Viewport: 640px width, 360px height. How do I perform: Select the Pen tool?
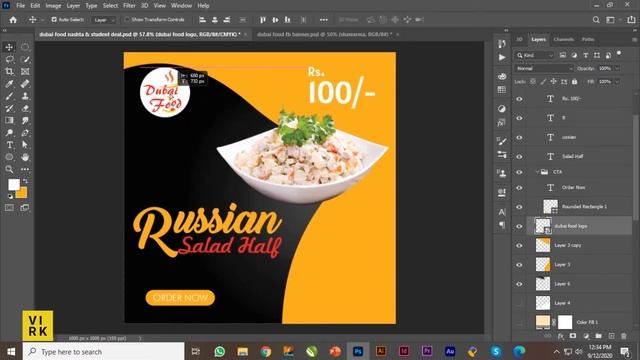tap(25, 133)
